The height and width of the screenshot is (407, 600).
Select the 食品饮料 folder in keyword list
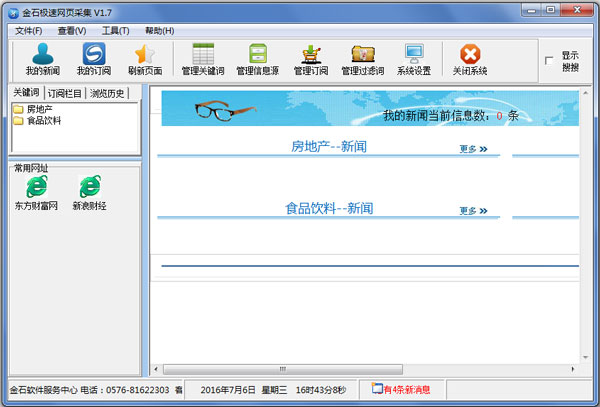[37, 121]
